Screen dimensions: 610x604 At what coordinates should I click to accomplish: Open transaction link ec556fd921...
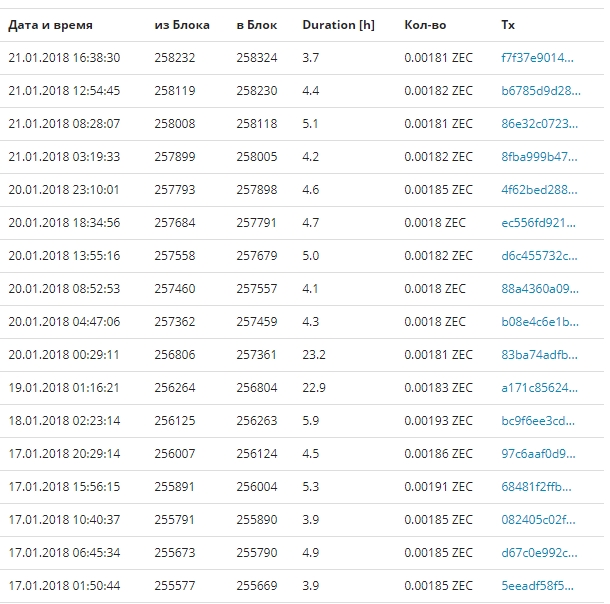coord(538,223)
